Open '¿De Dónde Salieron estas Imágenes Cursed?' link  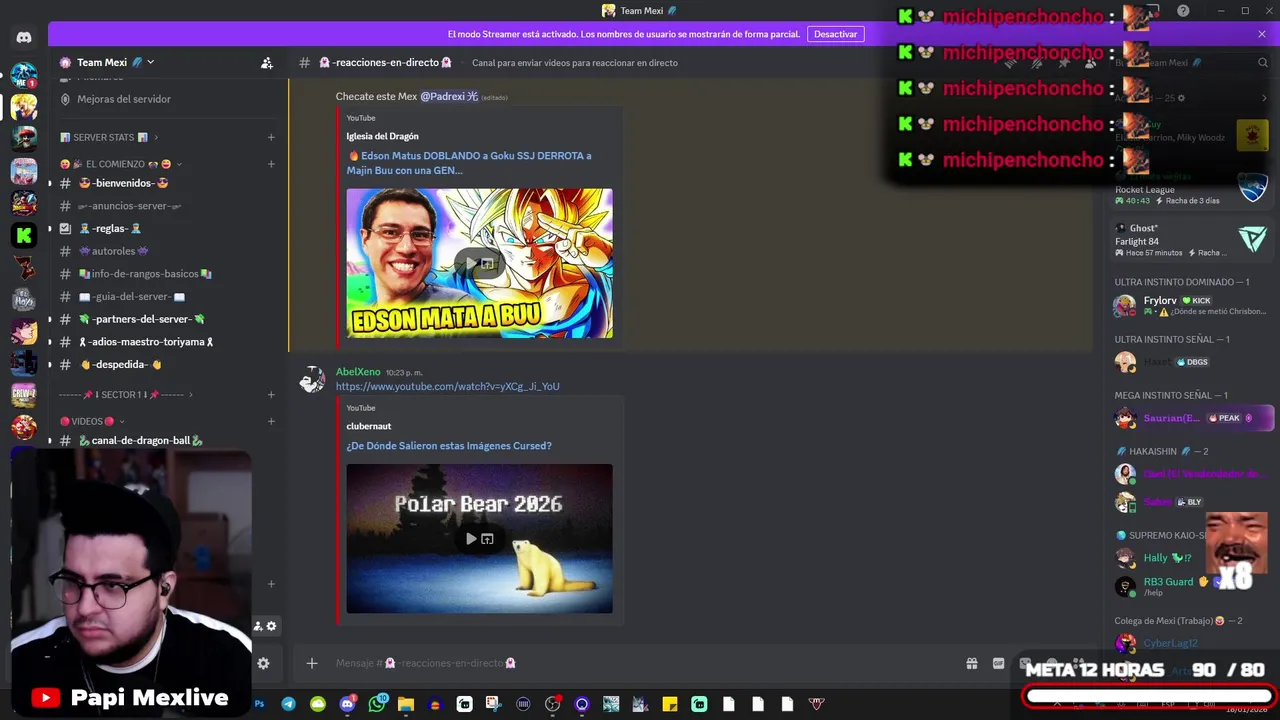tap(449, 446)
